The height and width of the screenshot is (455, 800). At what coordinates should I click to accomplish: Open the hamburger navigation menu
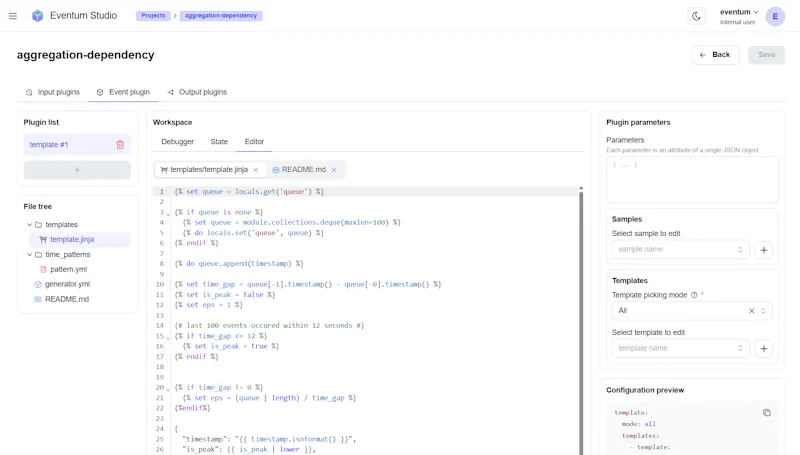13,16
